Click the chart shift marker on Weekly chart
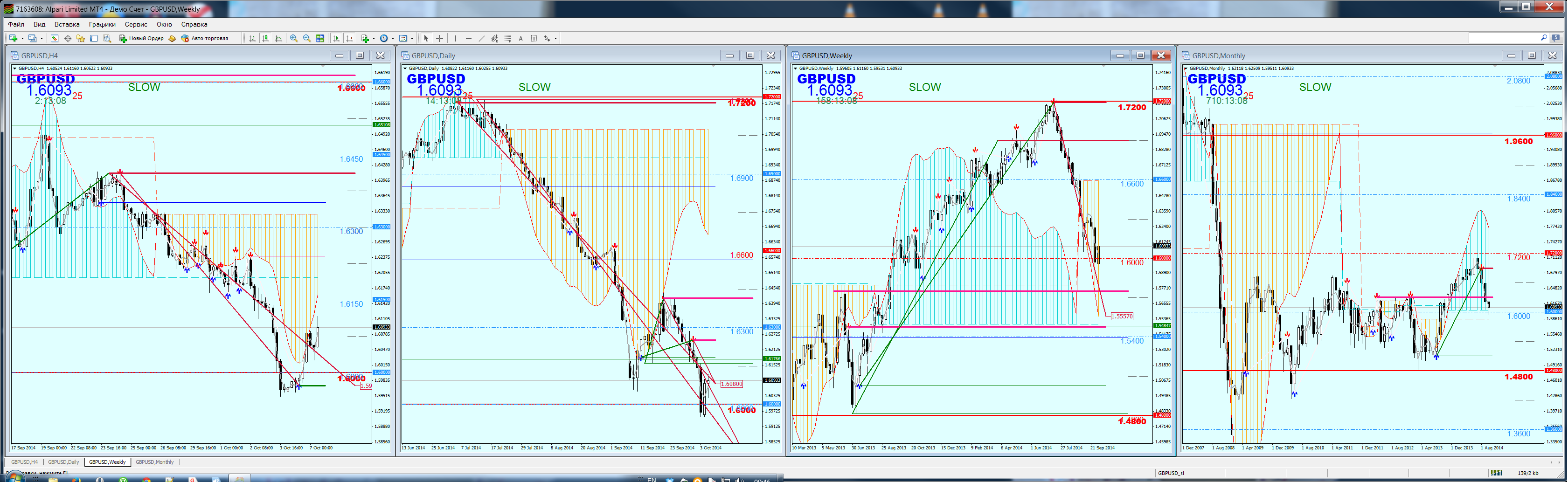Image resolution: width=1568 pixels, height=482 pixels. [x=1103, y=66]
